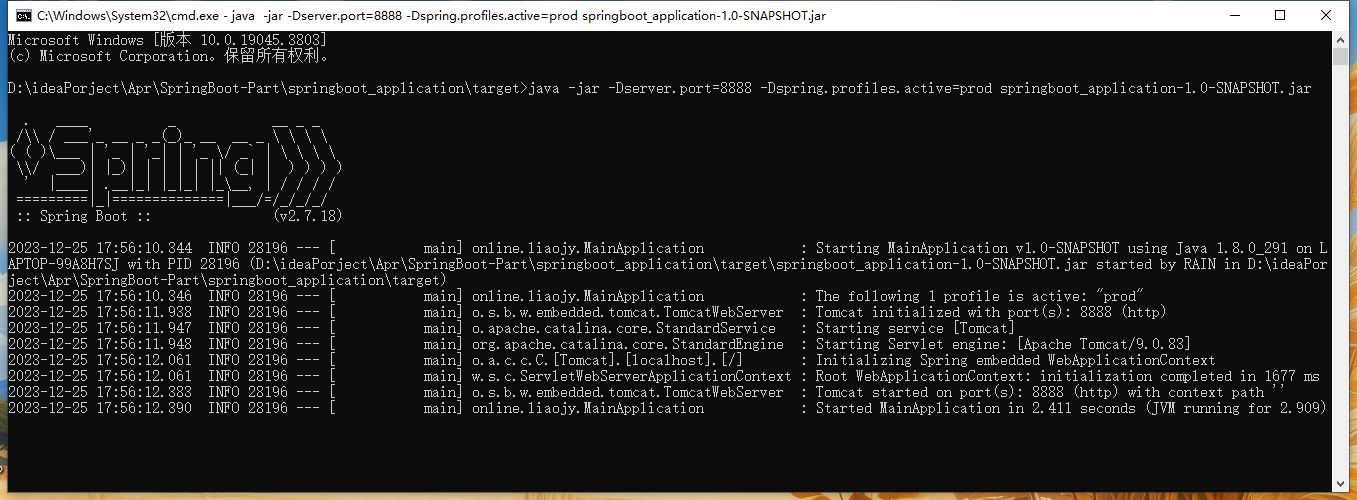Image resolution: width=1357 pixels, height=500 pixels.
Task: Minimize the command prompt window
Action: point(1234,15)
